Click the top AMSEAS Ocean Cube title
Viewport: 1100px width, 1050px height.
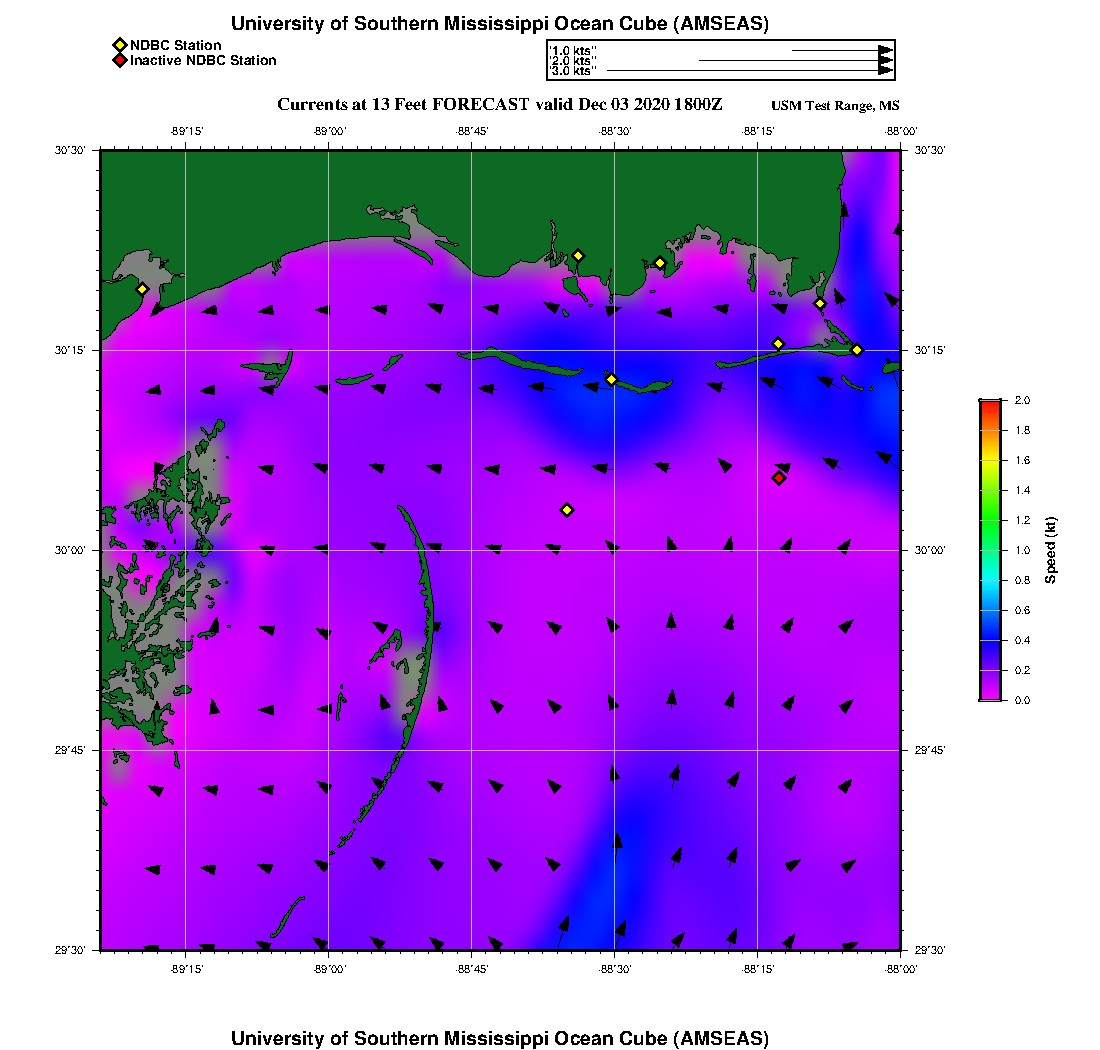point(500,24)
